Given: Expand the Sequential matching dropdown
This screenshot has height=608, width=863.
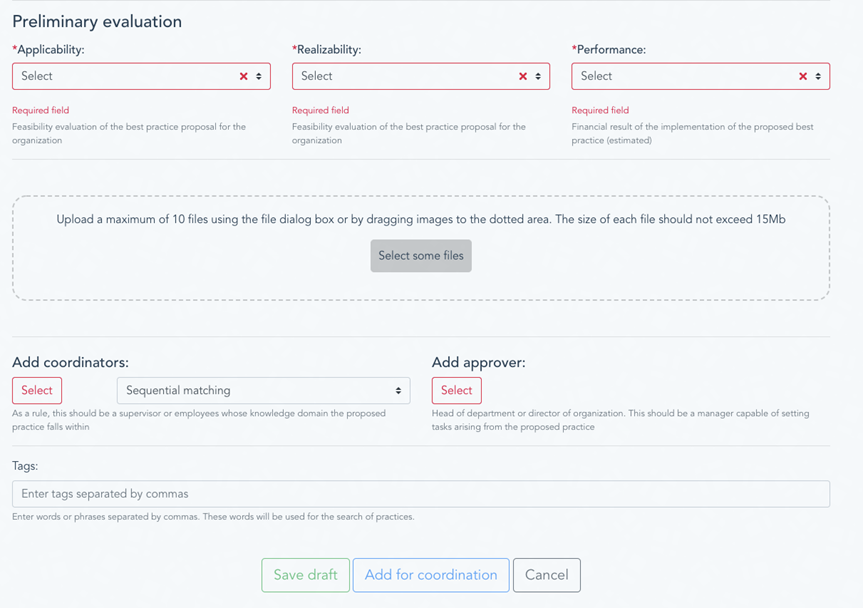Looking at the screenshot, I should (x=264, y=391).
